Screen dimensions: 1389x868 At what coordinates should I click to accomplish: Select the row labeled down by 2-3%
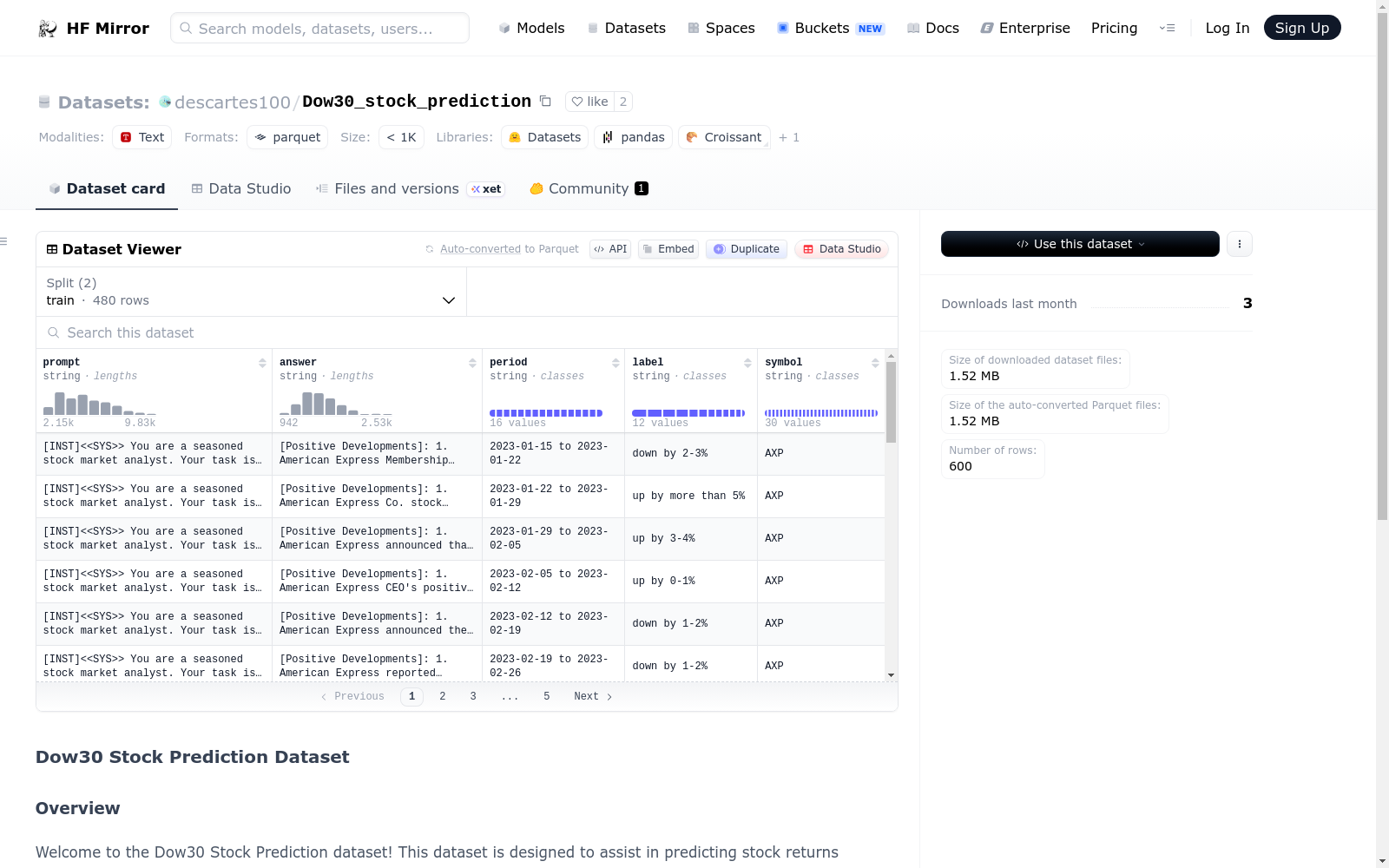[x=460, y=454]
